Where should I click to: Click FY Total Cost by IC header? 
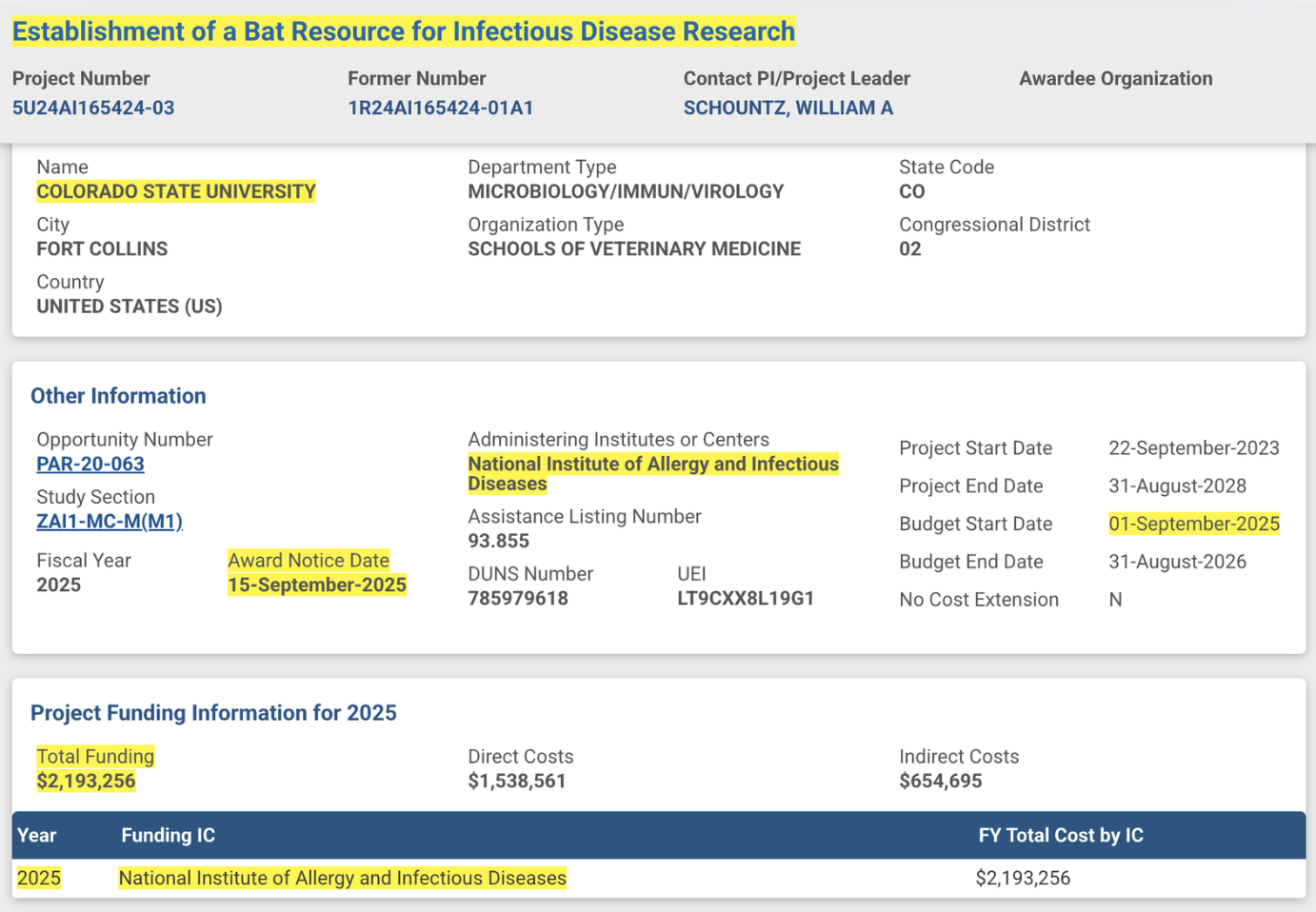tap(1060, 835)
